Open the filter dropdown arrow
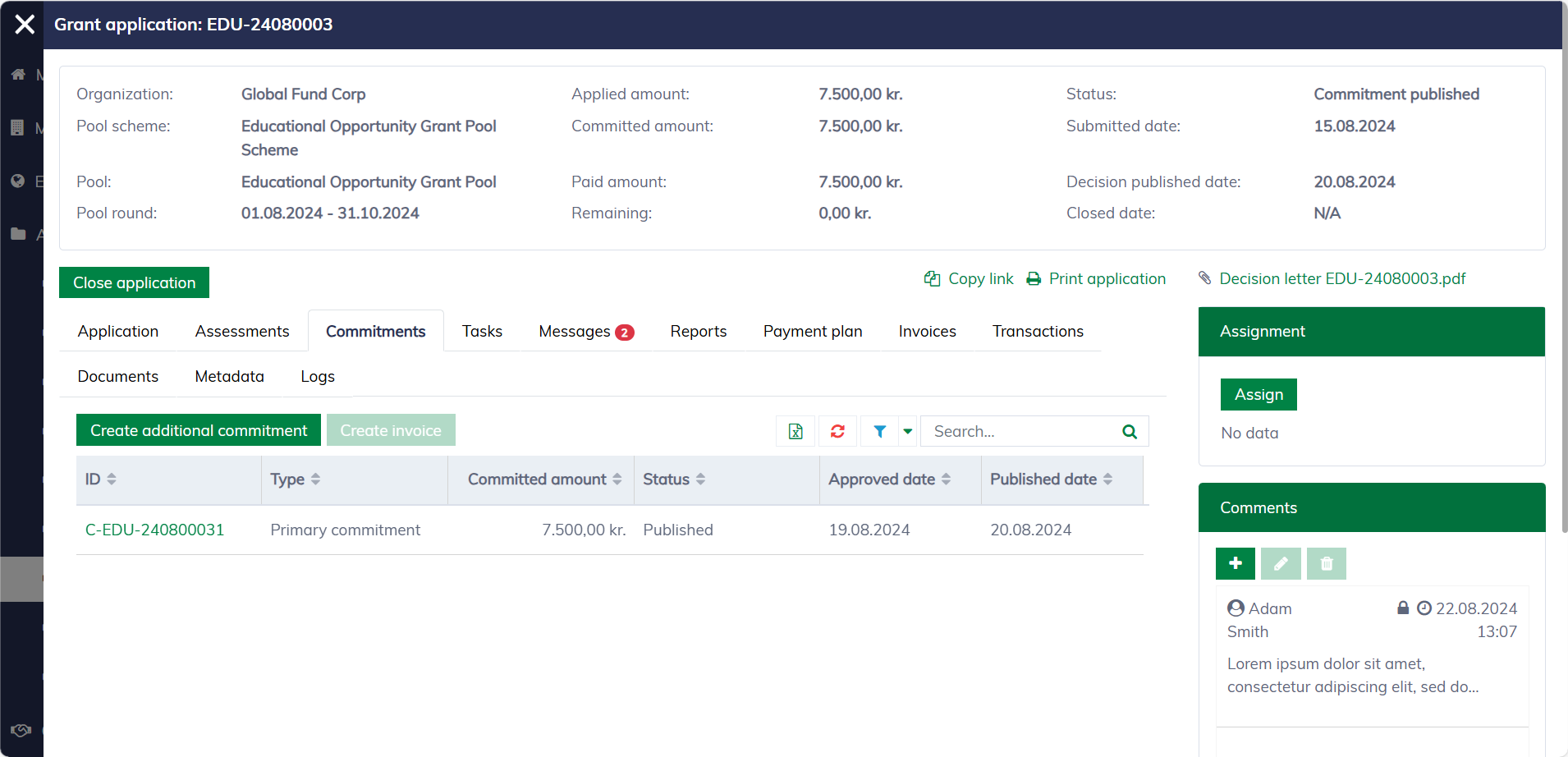 pos(907,431)
